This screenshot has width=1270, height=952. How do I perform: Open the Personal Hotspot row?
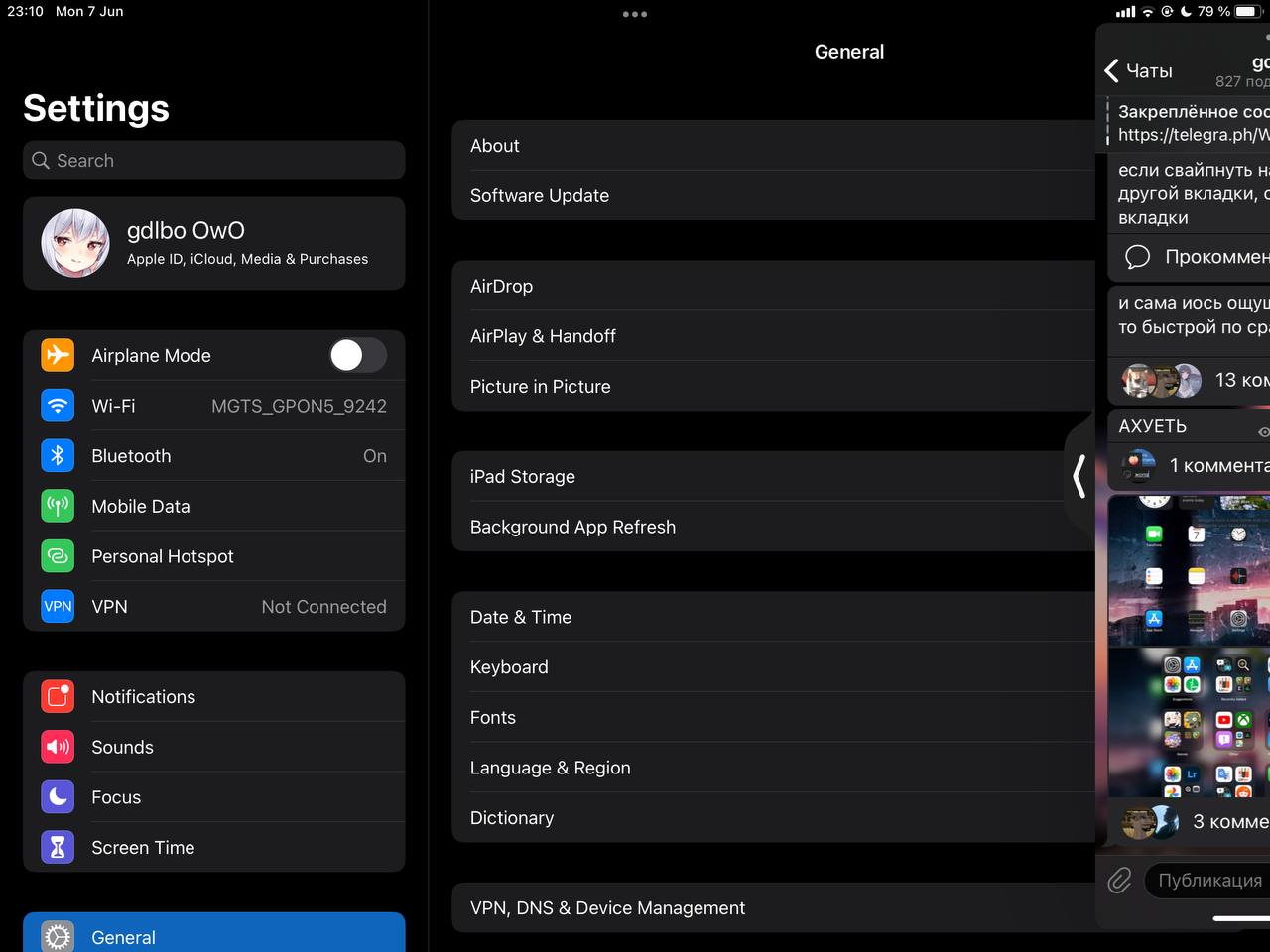tap(214, 556)
